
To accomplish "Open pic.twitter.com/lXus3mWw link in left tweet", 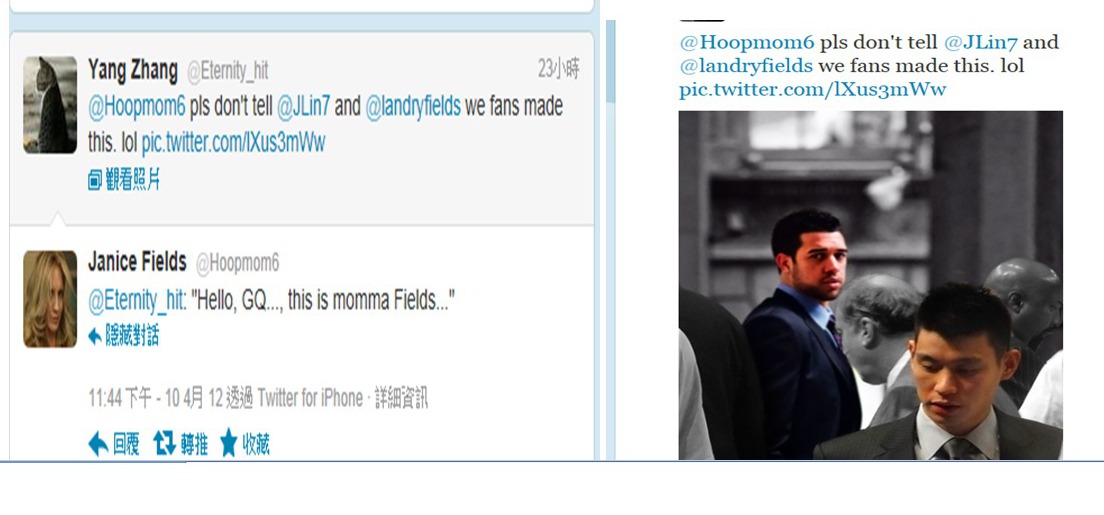I will pyautogui.click(x=234, y=143).
